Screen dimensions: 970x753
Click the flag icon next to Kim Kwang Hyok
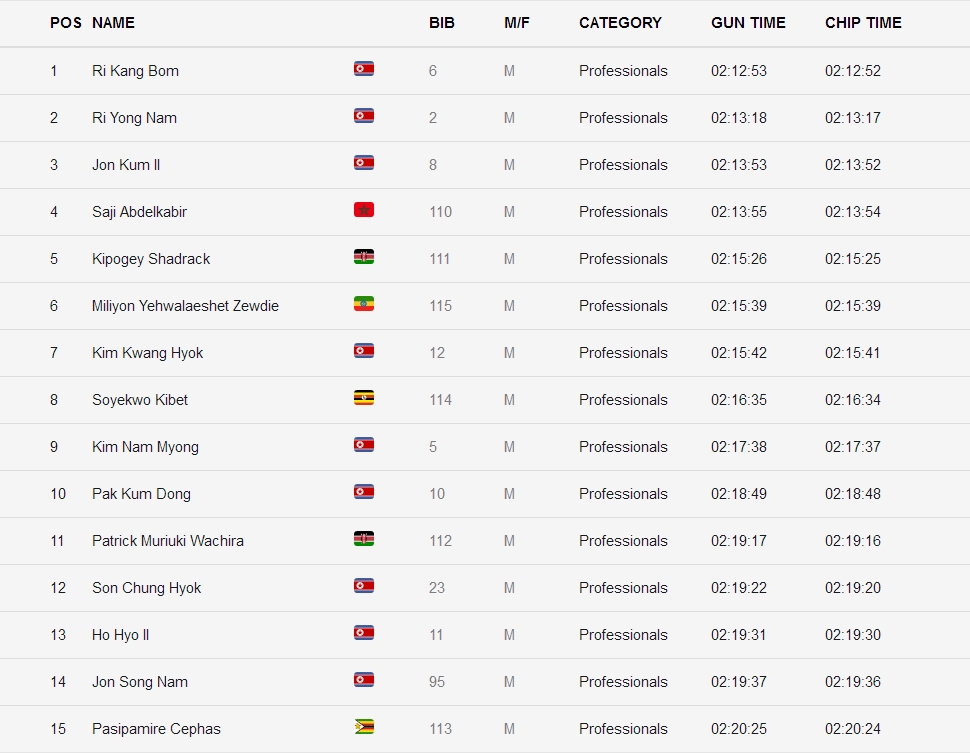click(364, 351)
